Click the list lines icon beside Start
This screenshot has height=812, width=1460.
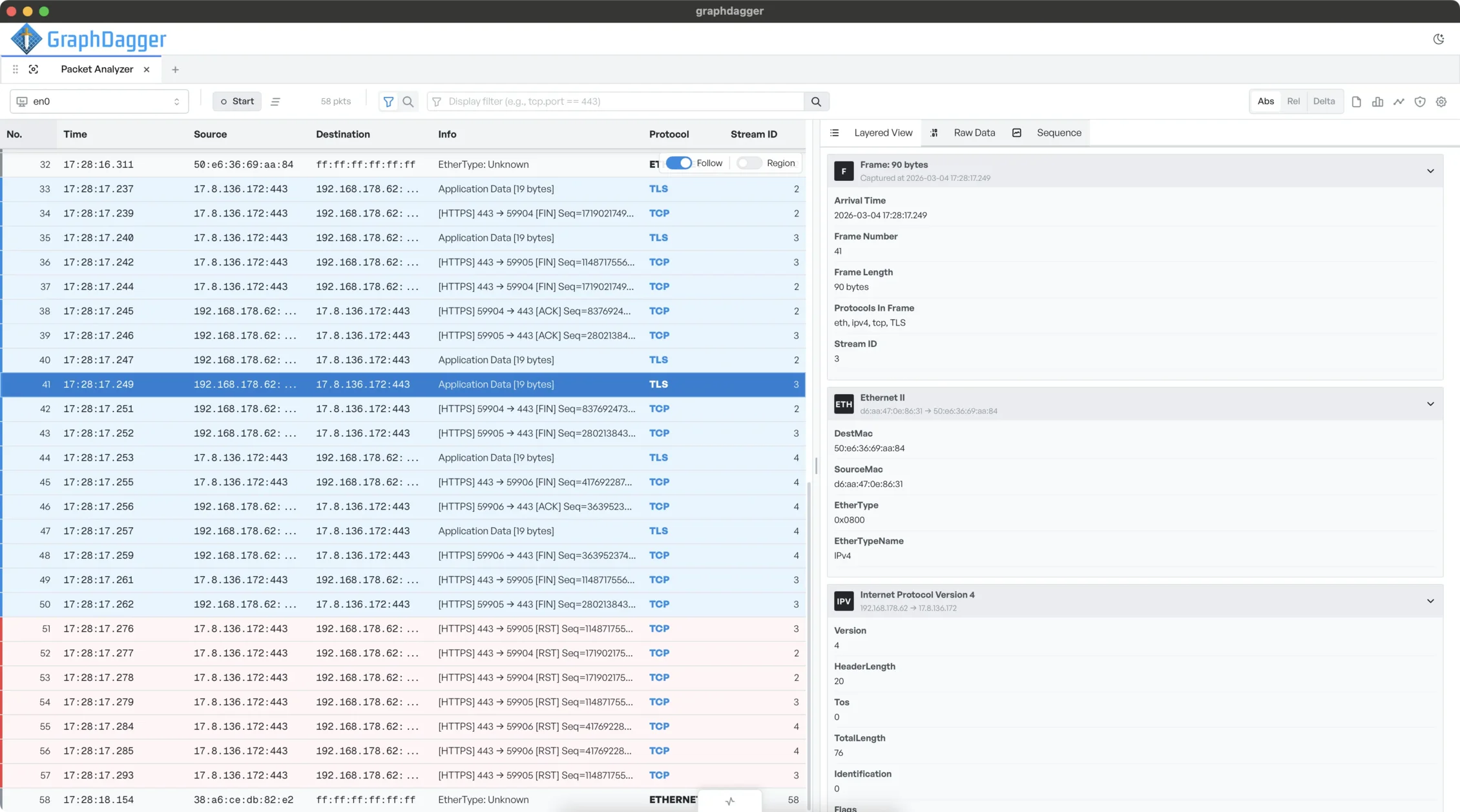[275, 101]
